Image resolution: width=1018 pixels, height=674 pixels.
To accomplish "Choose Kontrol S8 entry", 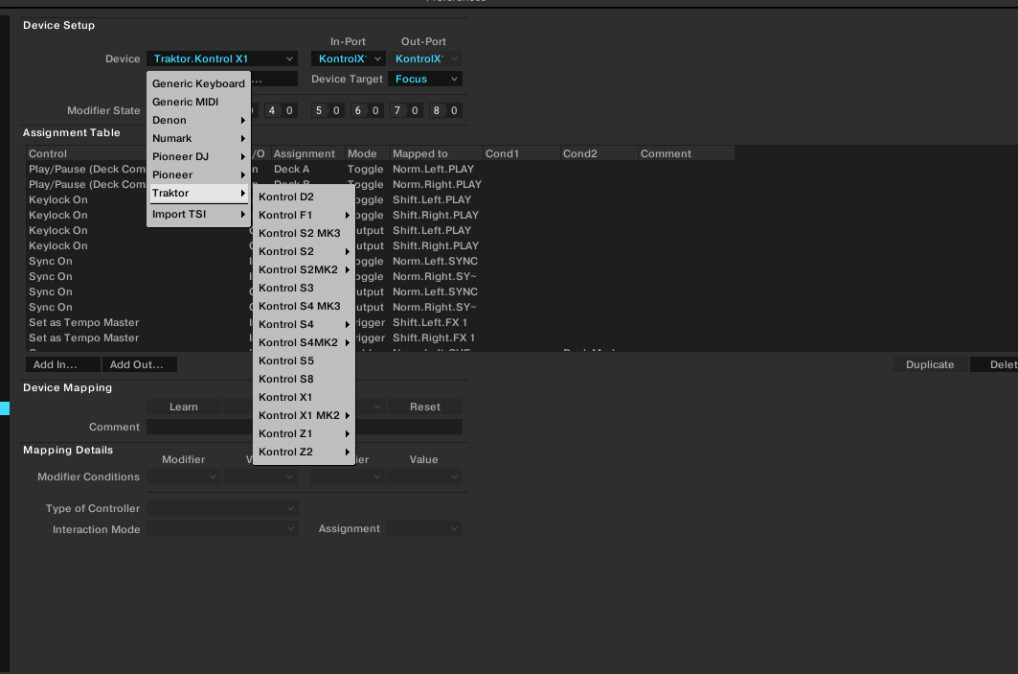I will (304, 379).
